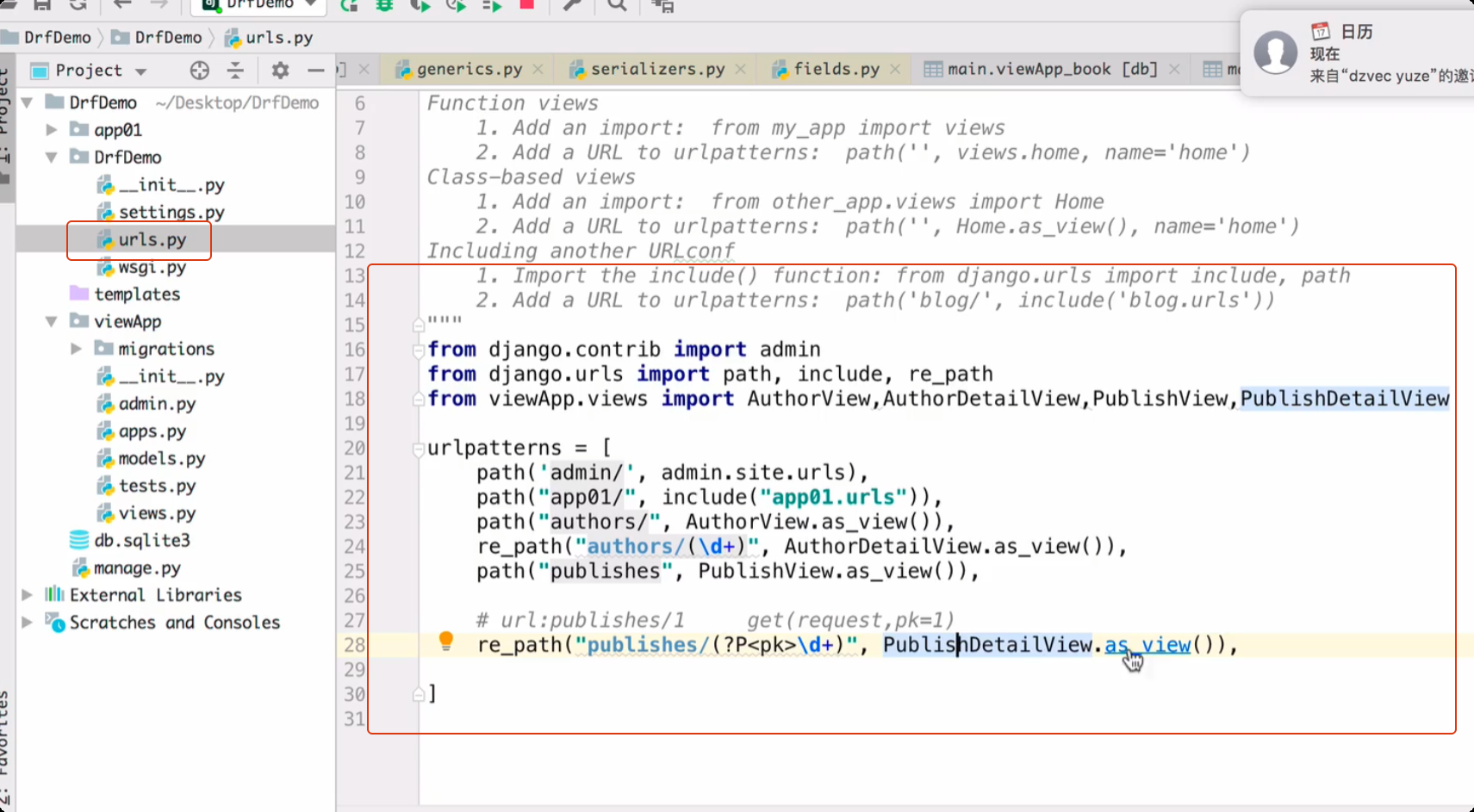Collapse all in the Project panel

[x=235, y=70]
